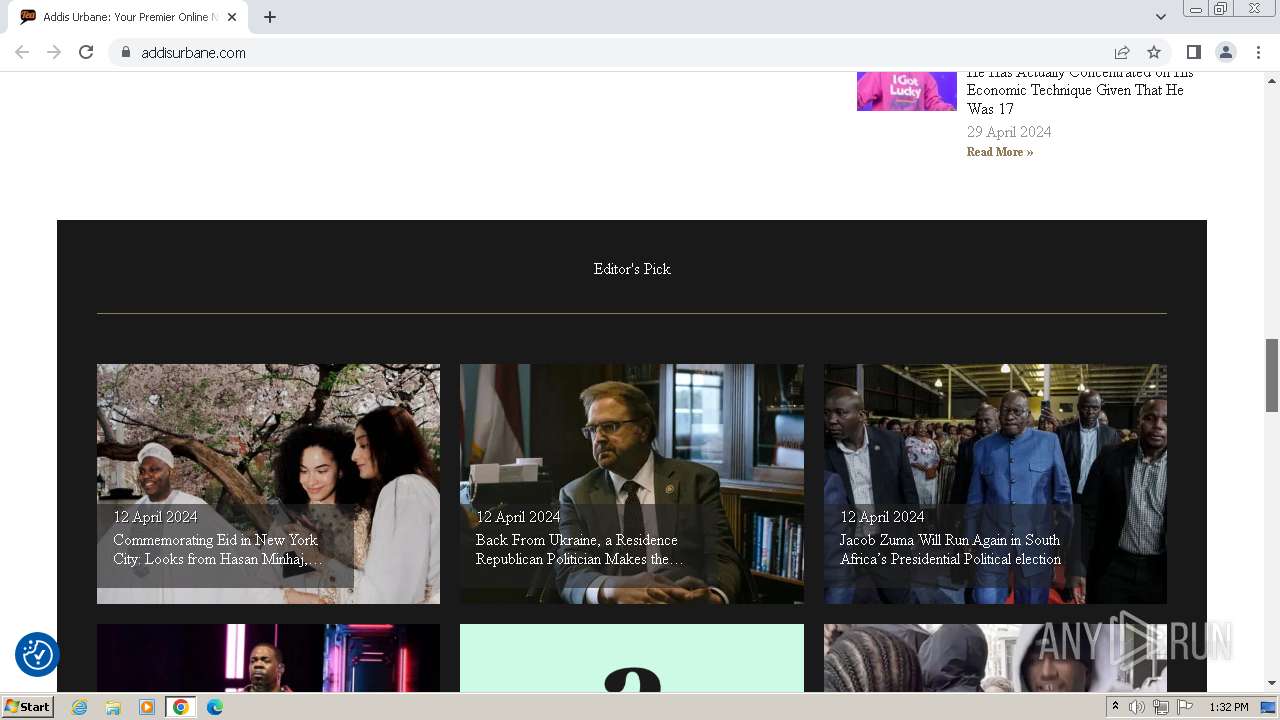Open the mint green thumbnail card
Viewport: 1280px width, 720px height.
pos(632,658)
